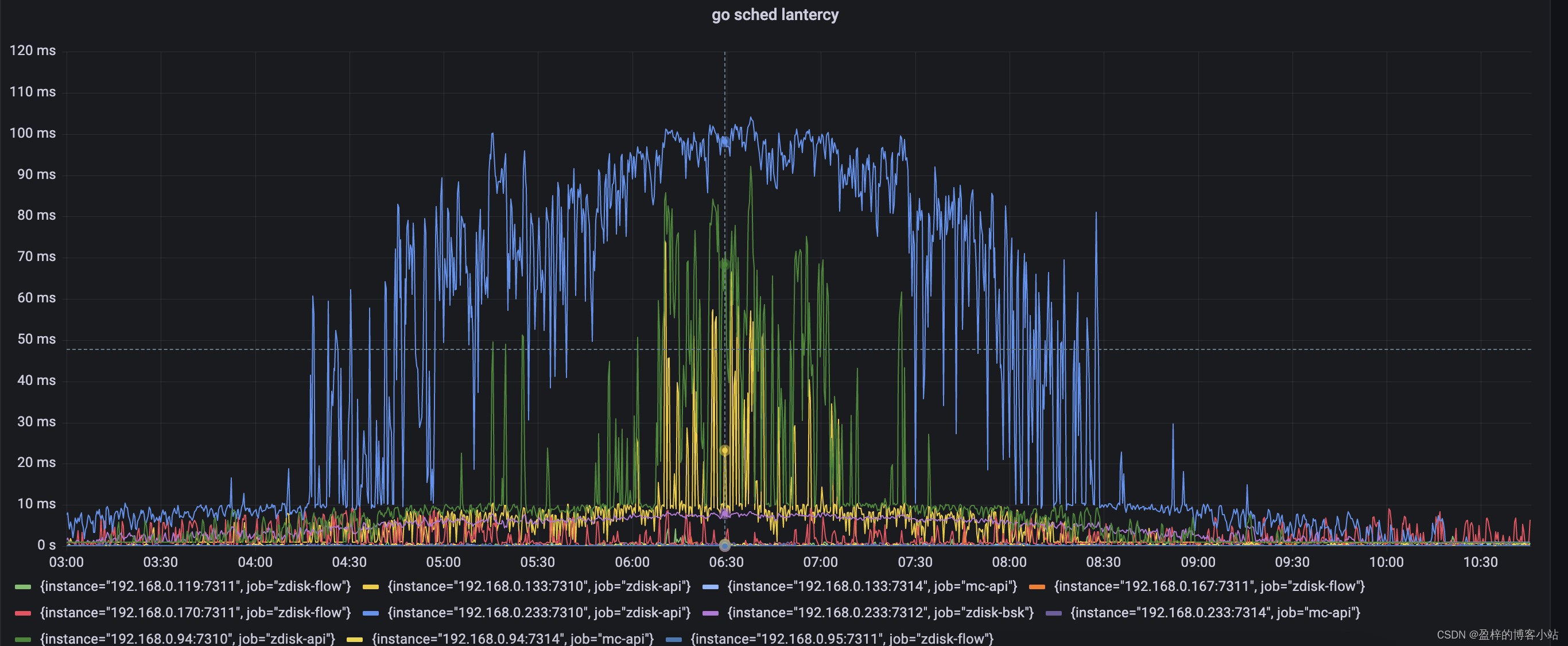The image size is (1568, 646).
Task: Select legend label 192.168.0.233:7314 mc-api
Action: pos(1215,613)
